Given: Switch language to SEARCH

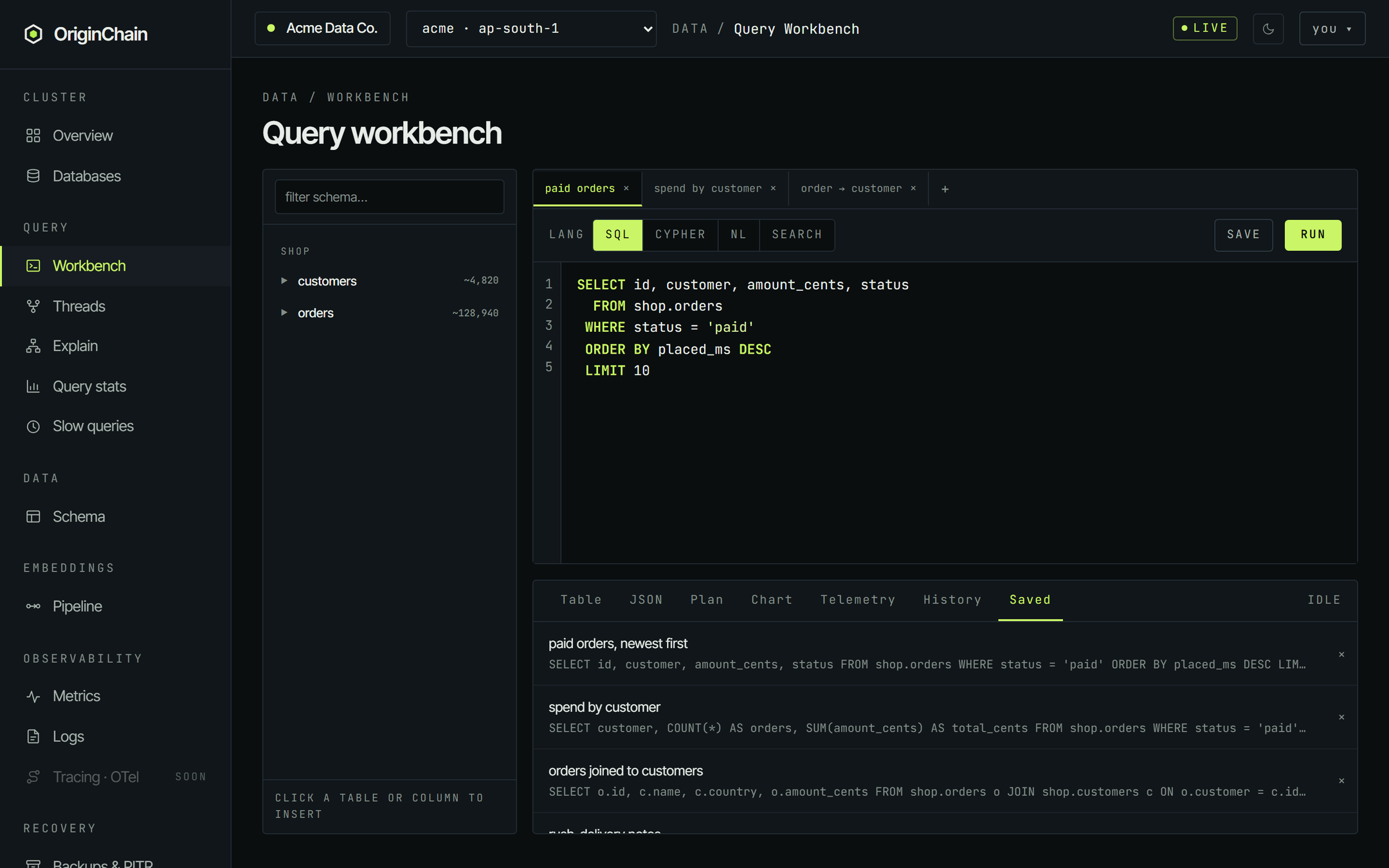Looking at the screenshot, I should pyautogui.click(x=797, y=235).
